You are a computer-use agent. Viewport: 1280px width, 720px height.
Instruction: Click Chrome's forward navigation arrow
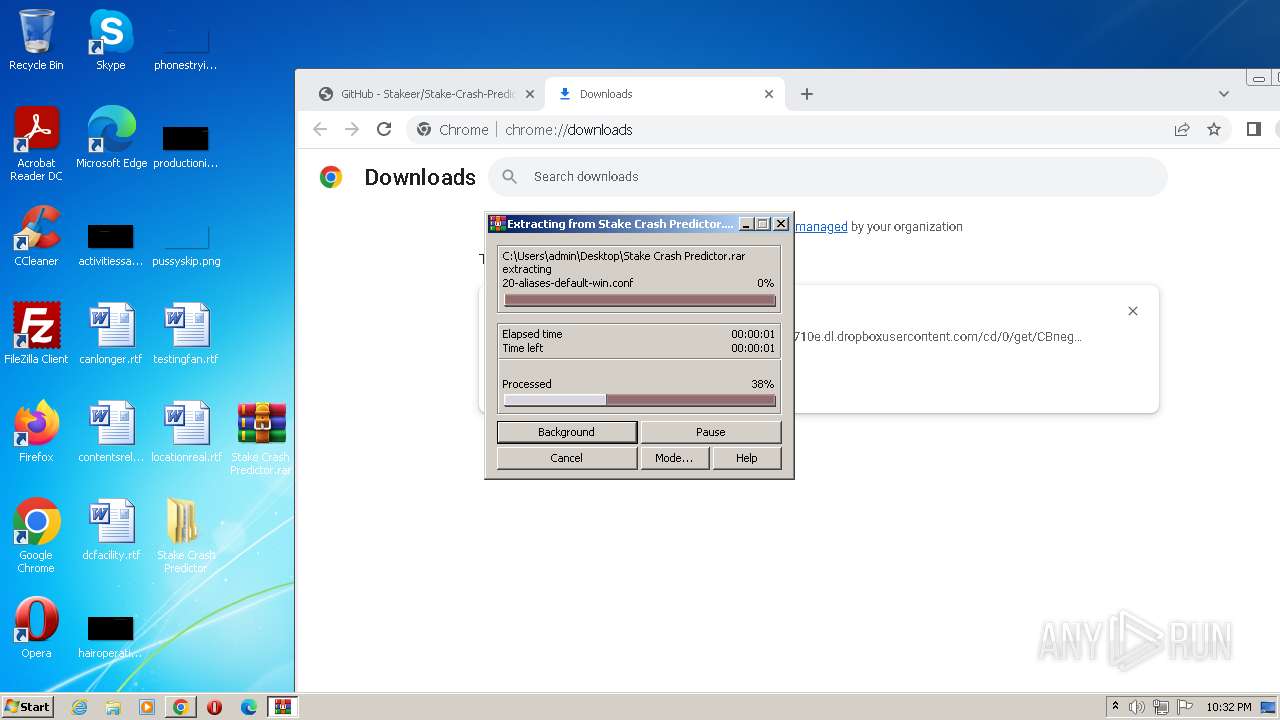pyautogui.click(x=352, y=129)
